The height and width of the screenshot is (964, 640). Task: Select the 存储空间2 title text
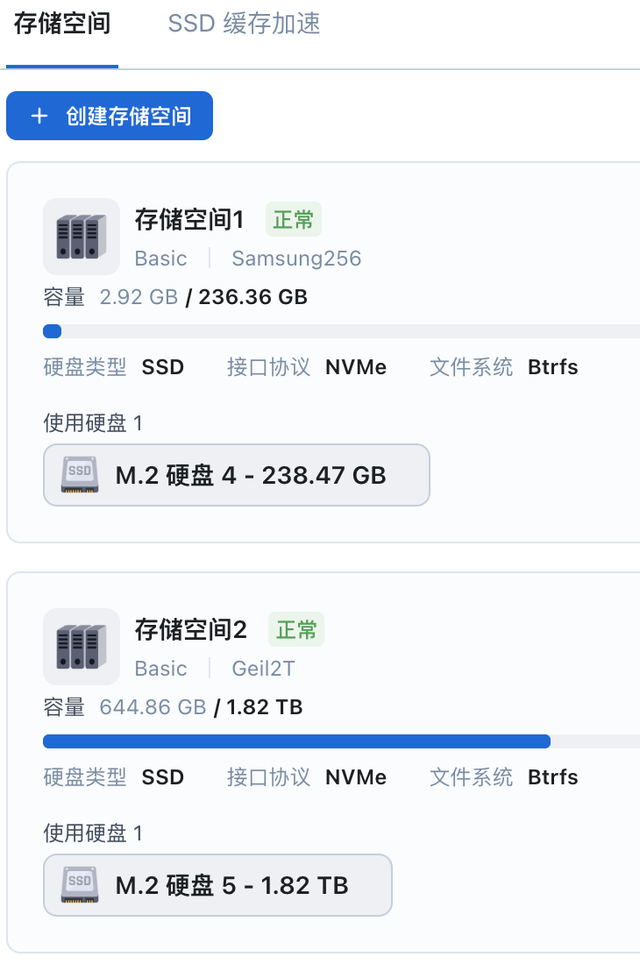[191, 629]
